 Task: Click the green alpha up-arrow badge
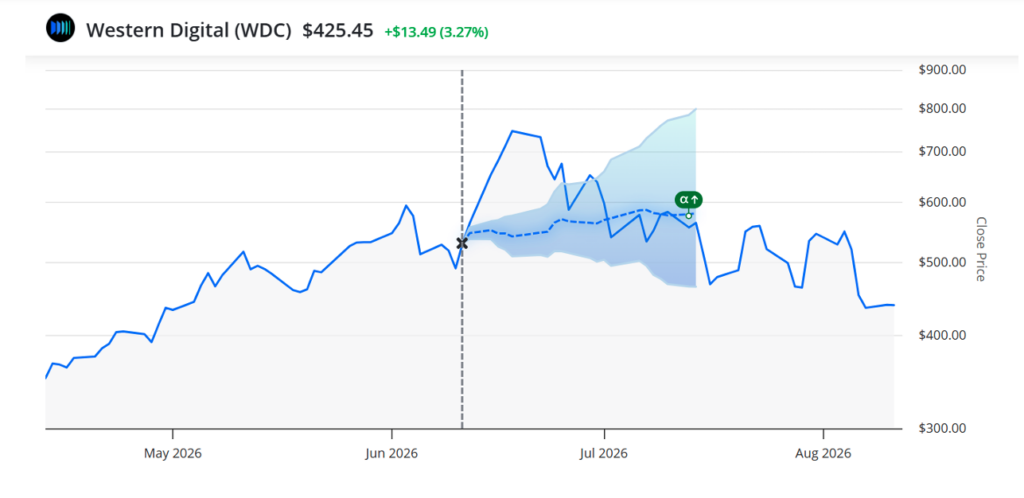click(x=689, y=200)
